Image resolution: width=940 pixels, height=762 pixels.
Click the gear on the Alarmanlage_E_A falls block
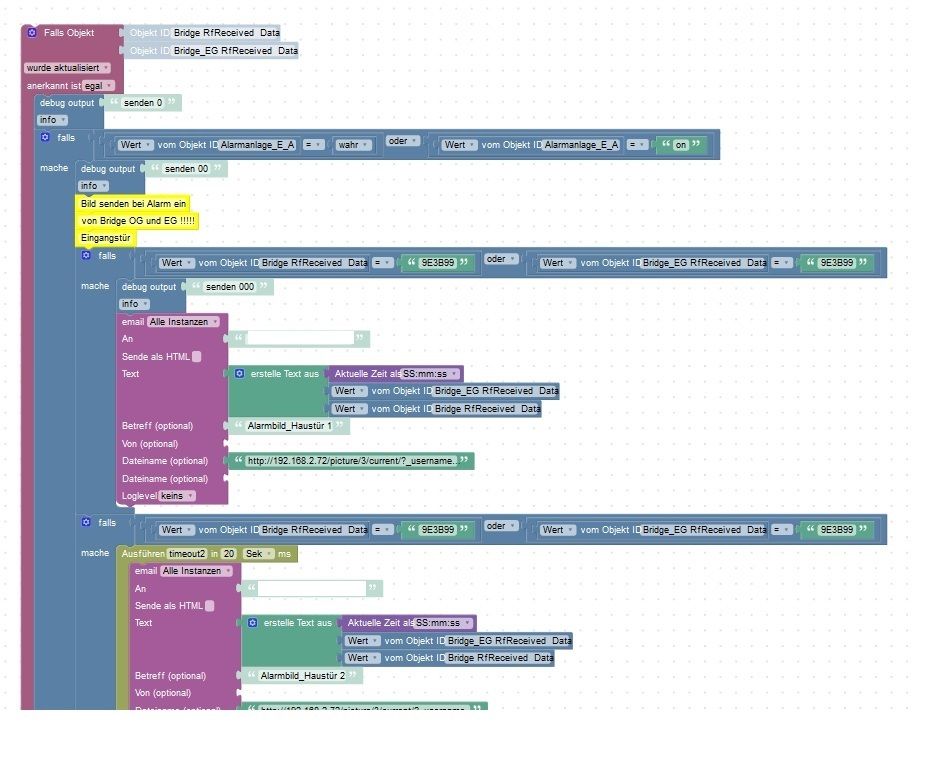pyautogui.click(x=45, y=137)
